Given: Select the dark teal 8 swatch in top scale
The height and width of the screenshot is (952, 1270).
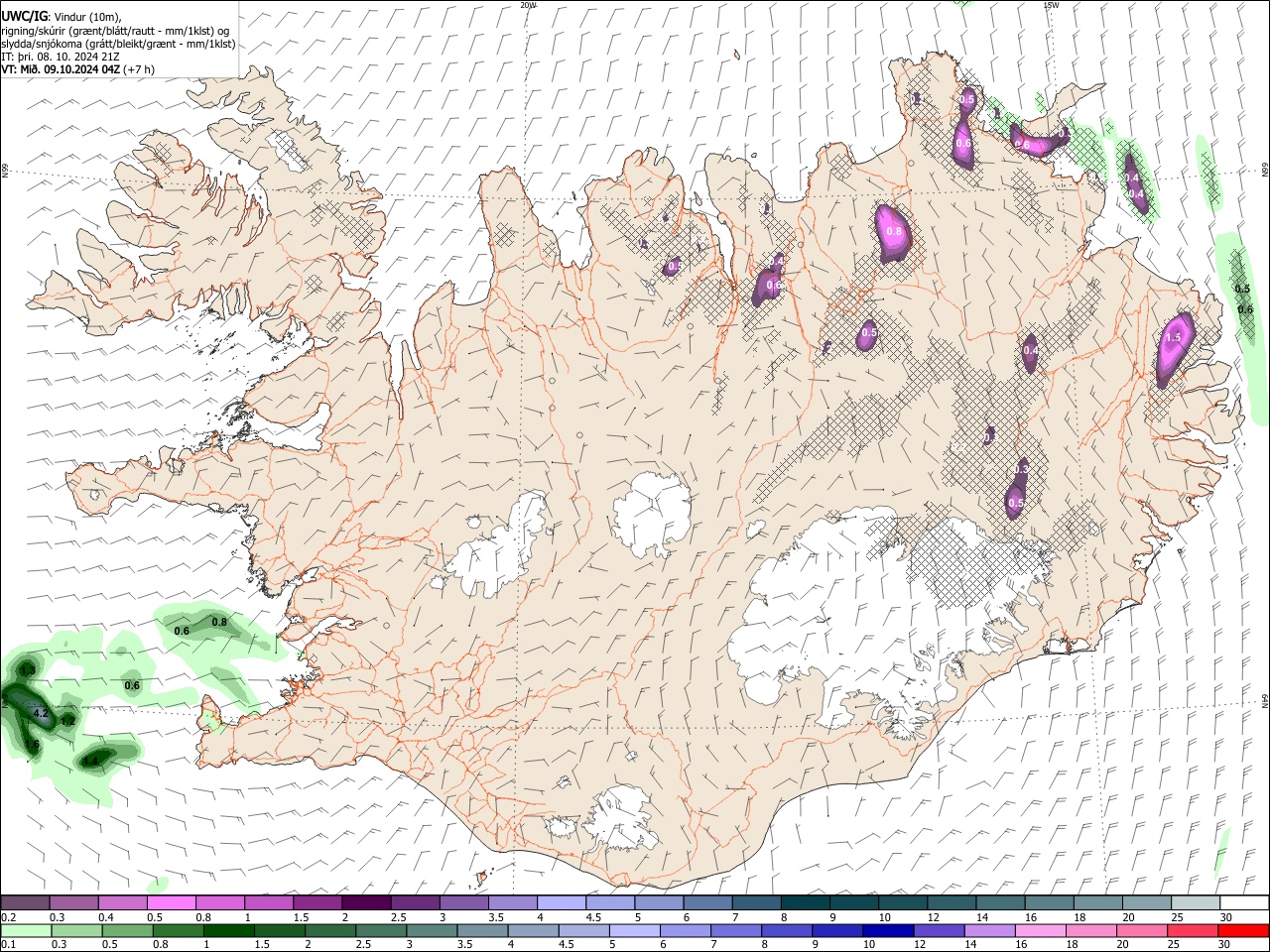Looking at the screenshot, I should click(806, 902).
